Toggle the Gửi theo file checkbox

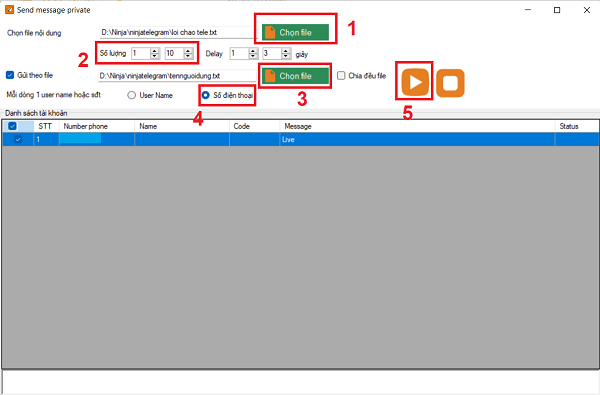pyautogui.click(x=10, y=75)
